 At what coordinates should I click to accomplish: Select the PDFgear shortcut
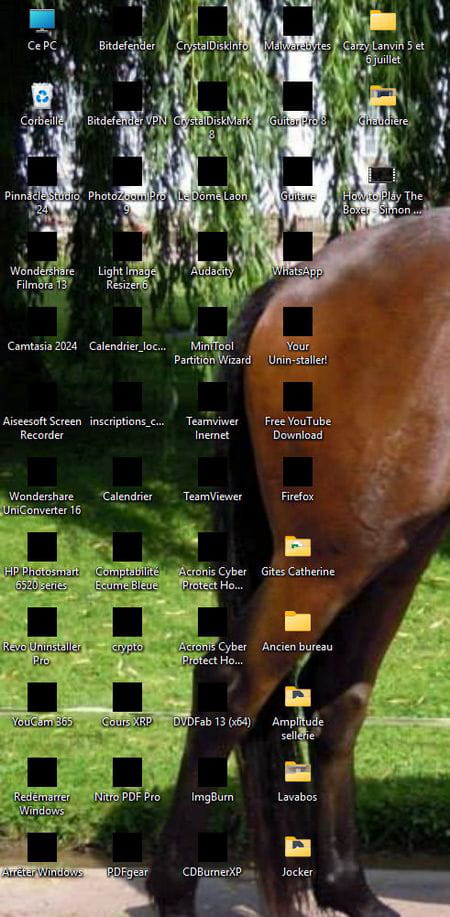point(127,847)
